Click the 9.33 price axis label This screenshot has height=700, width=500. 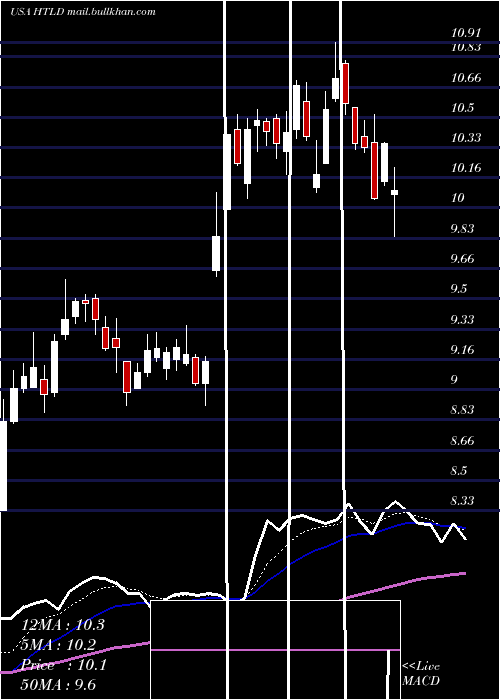tap(462, 320)
